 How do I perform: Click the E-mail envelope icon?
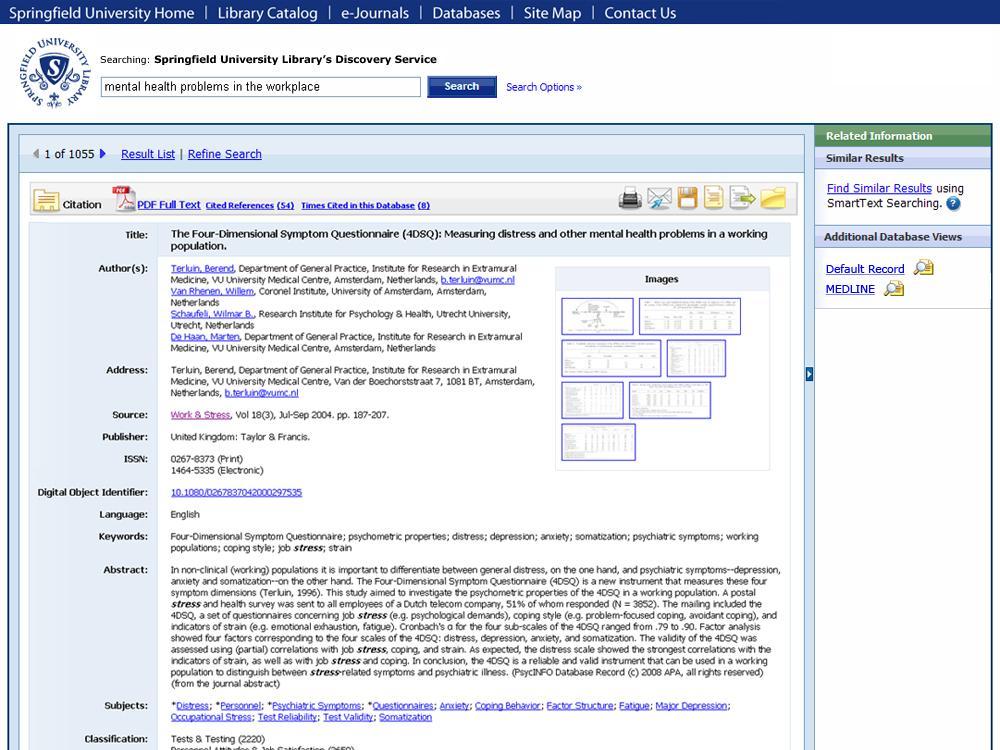(659, 198)
